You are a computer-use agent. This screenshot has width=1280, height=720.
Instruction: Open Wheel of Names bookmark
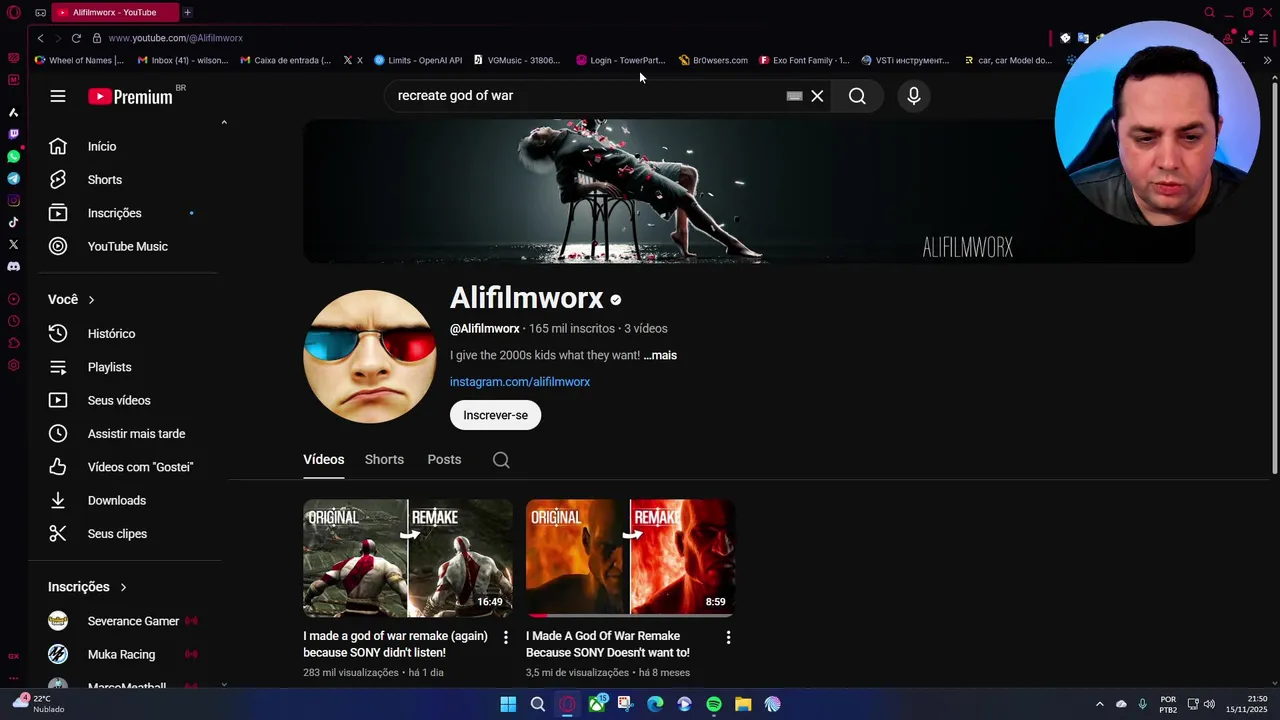(x=79, y=60)
